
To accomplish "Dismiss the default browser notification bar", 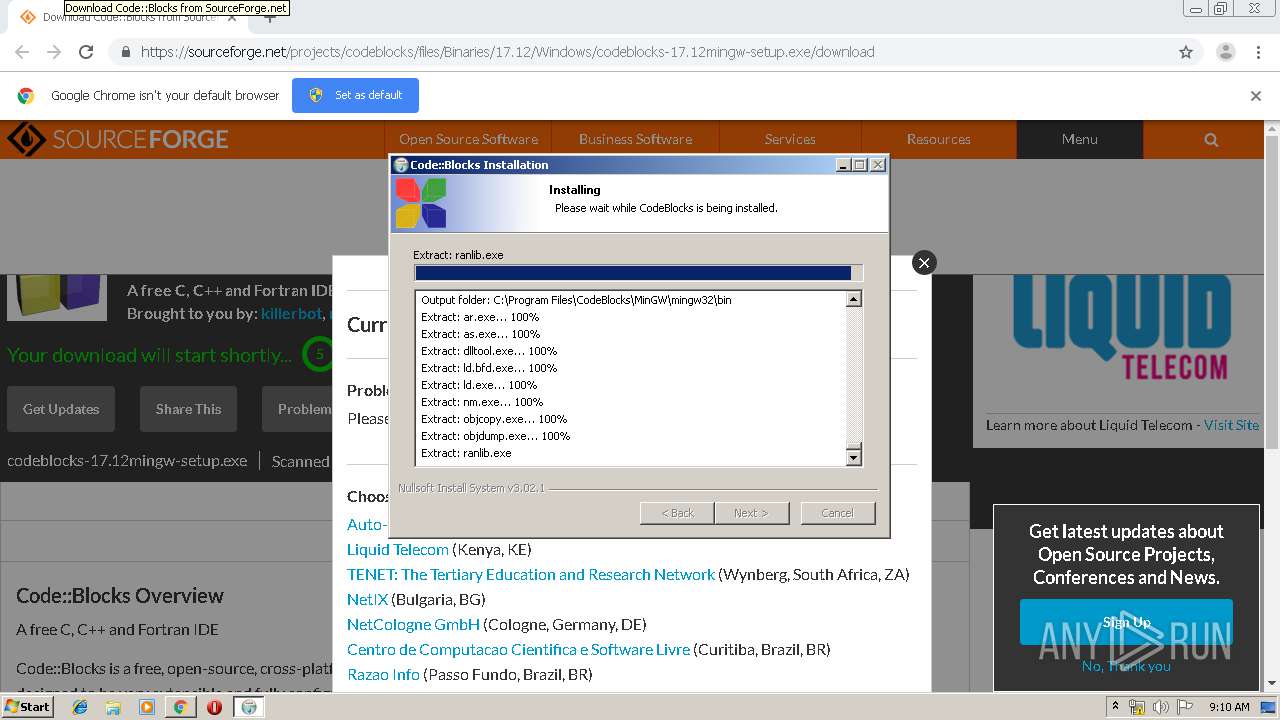I will [1256, 96].
